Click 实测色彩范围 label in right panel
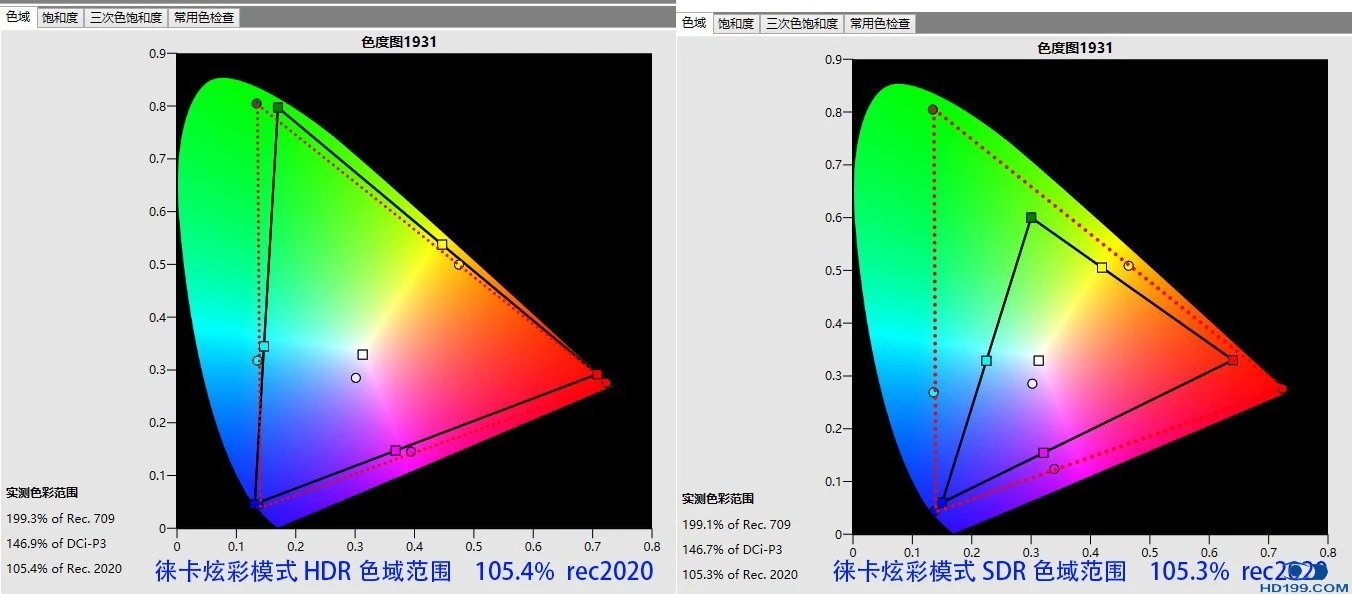This screenshot has width=1352, height=594. click(x=718, y=498)
